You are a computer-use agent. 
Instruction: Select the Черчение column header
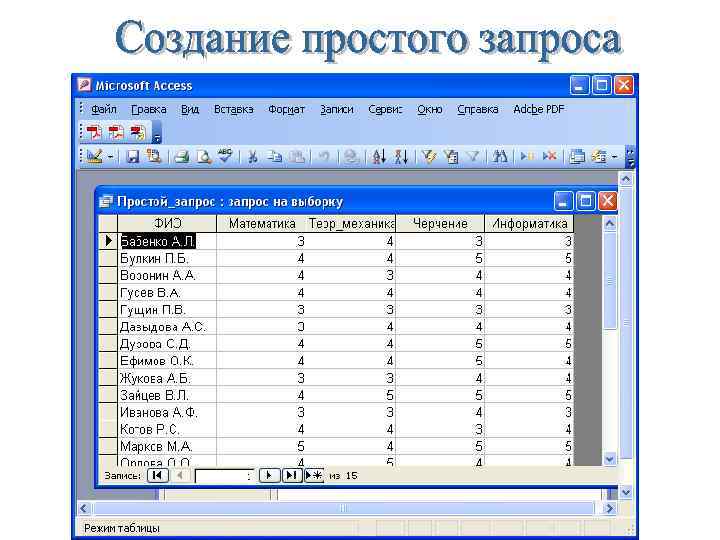point(440,224)
